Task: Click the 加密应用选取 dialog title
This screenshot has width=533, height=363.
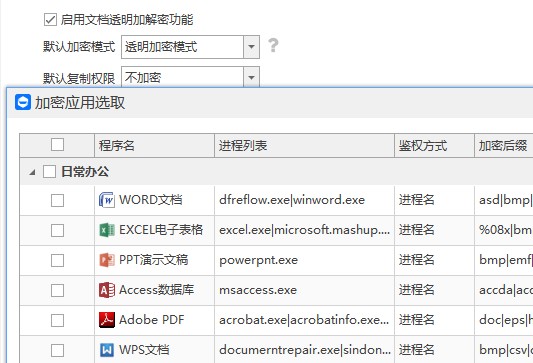Action: tap(80, 103)
